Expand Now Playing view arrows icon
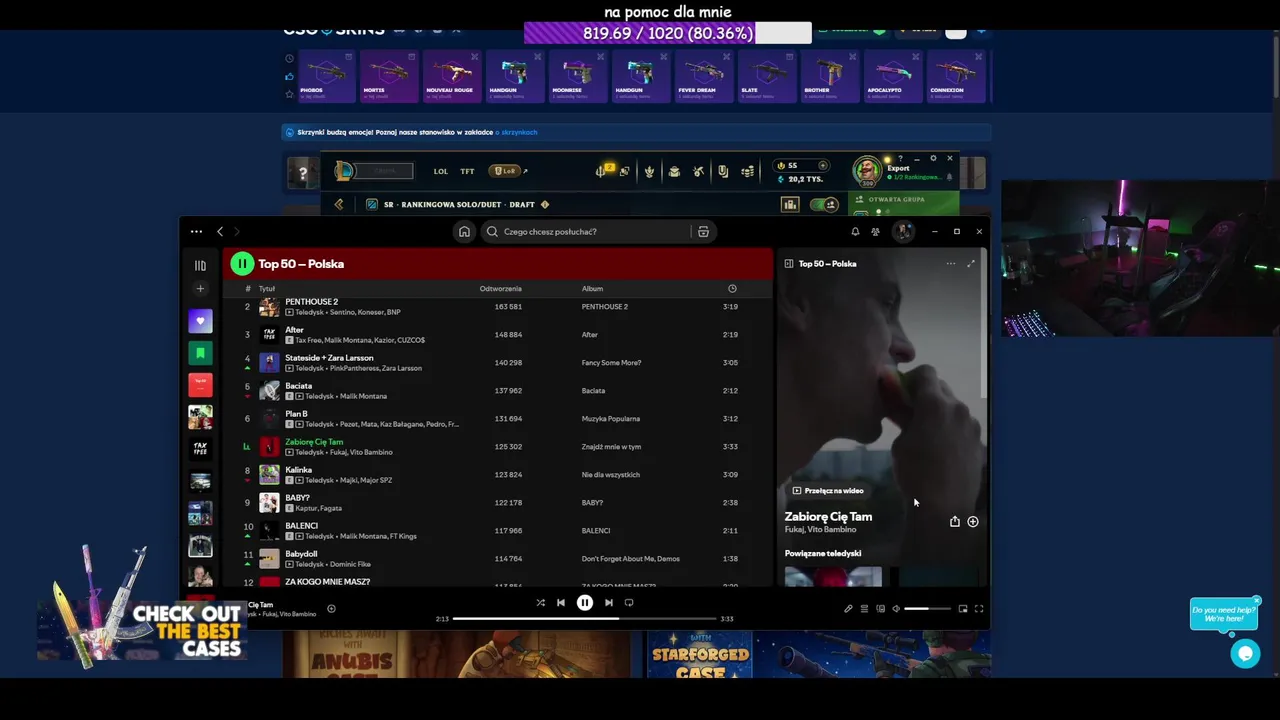 [971, 264]
